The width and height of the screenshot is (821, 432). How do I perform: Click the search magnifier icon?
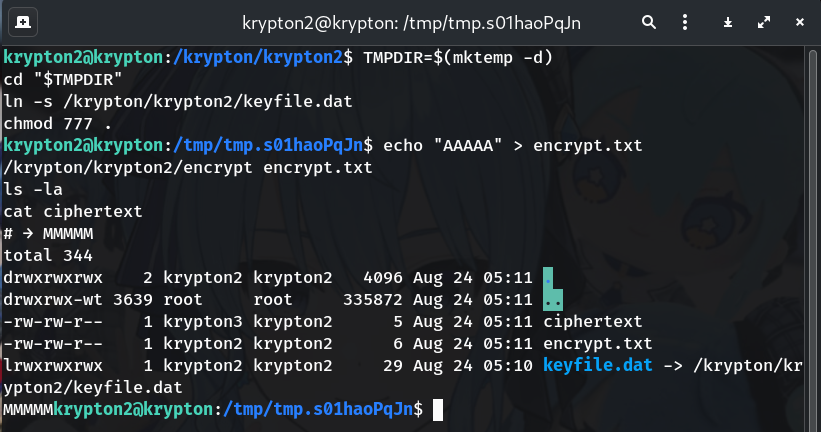pyautogui.click(x=649, y=21)
